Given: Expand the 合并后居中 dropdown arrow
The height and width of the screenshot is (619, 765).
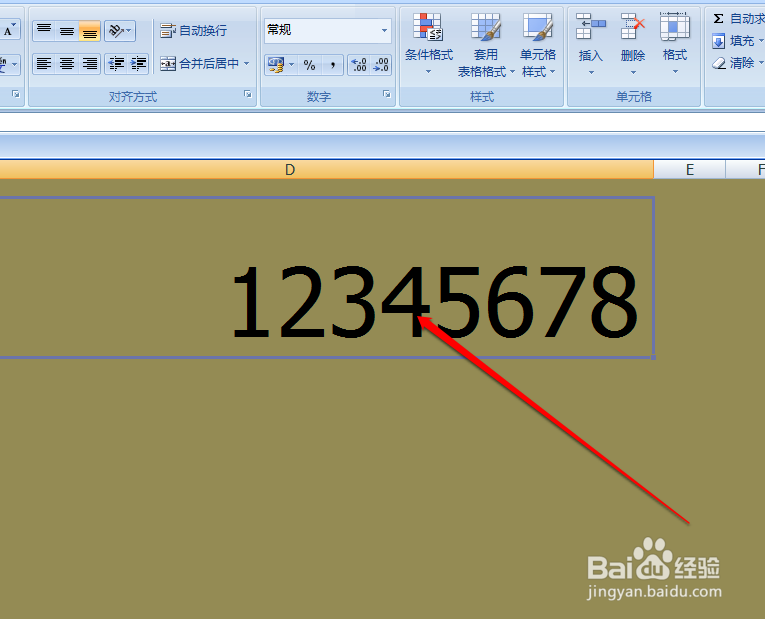Looking at the screenshot, I should click(x=246, y=63).
